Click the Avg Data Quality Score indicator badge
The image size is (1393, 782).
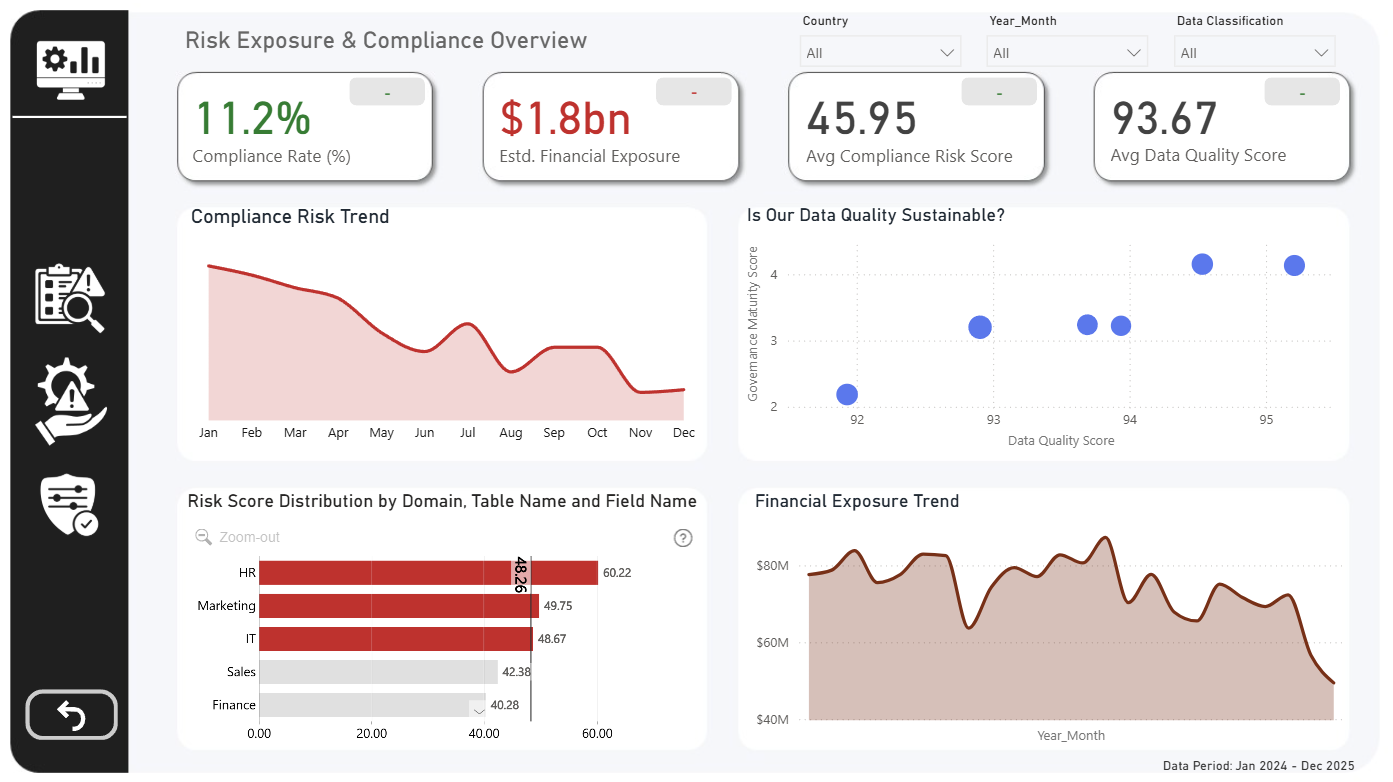(1302, 93)
